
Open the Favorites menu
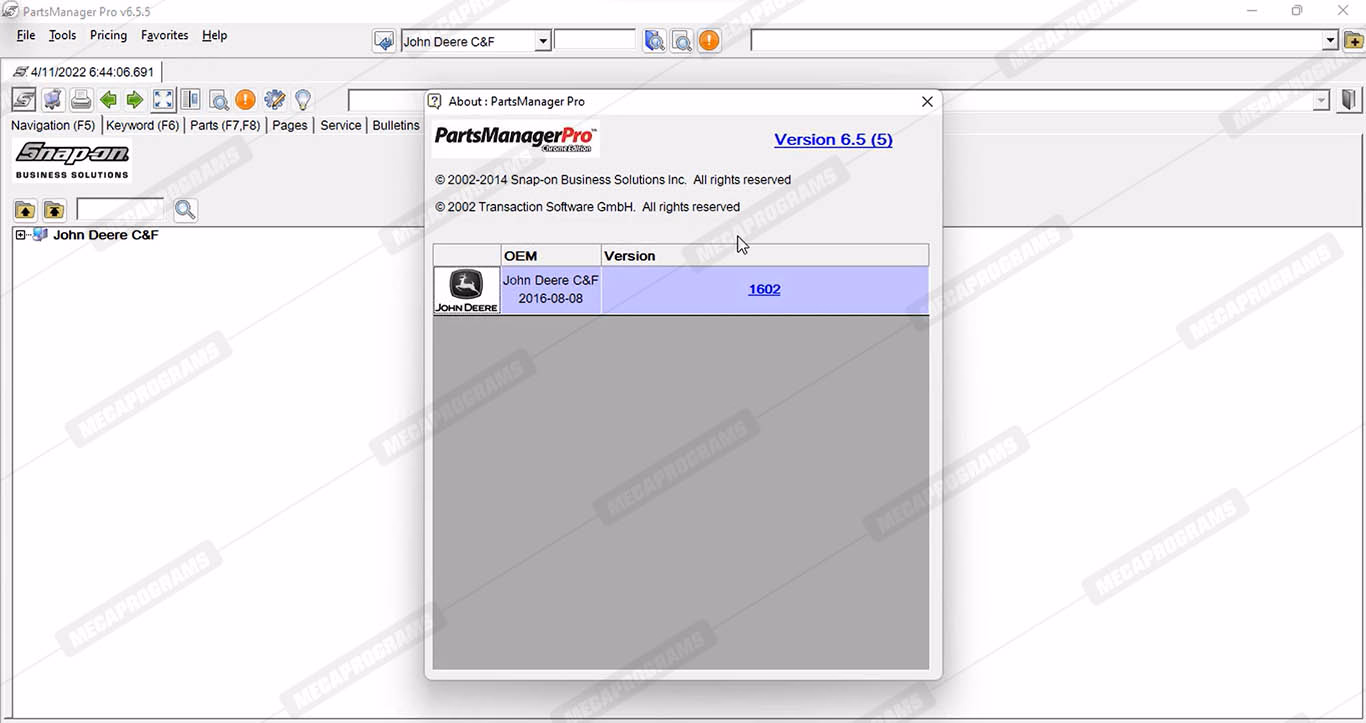[164, 35]
